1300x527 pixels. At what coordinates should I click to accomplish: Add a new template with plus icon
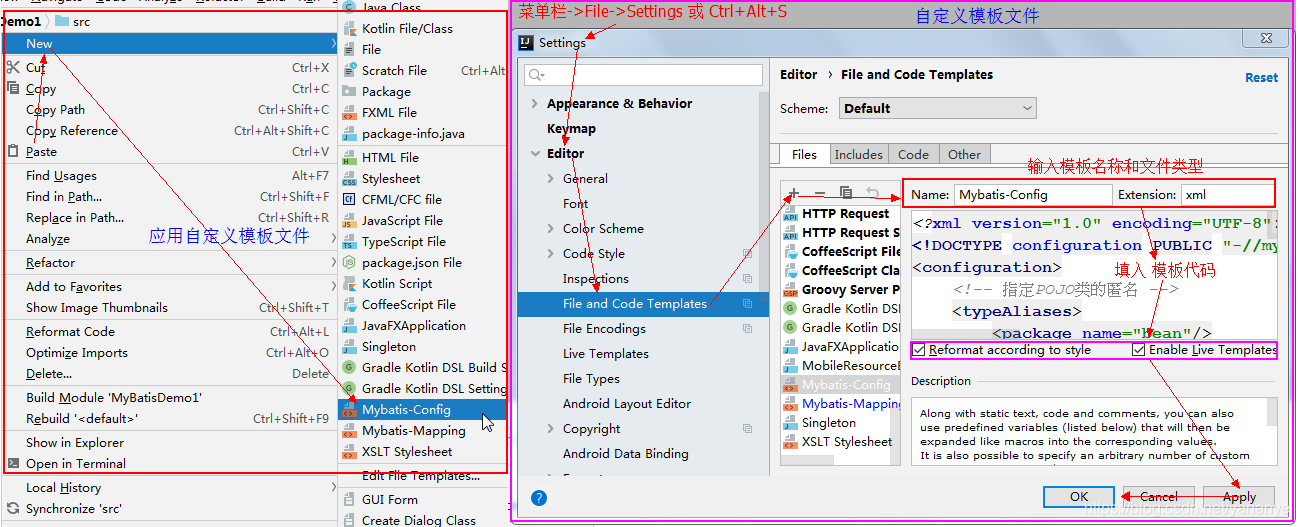coord(794,192)
